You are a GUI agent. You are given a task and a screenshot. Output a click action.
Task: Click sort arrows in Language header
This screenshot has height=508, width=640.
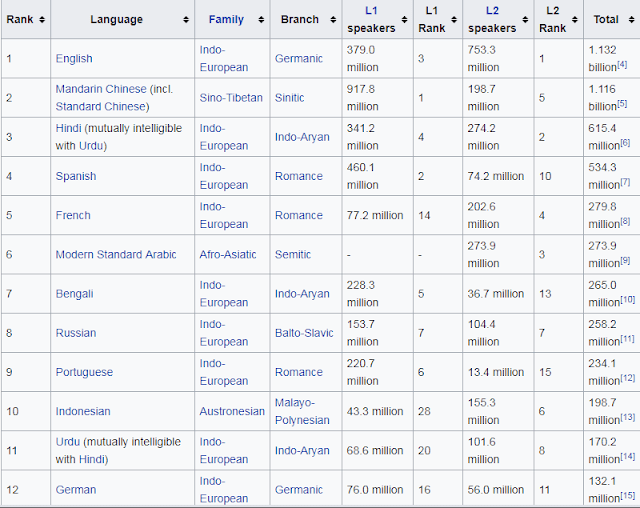tap(187, 19)
